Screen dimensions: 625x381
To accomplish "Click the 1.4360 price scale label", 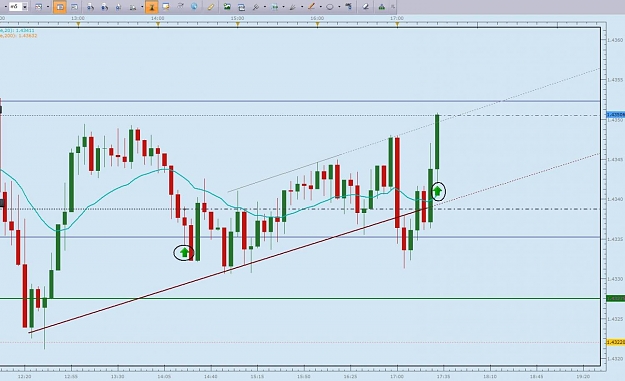I will coord(616,40).
